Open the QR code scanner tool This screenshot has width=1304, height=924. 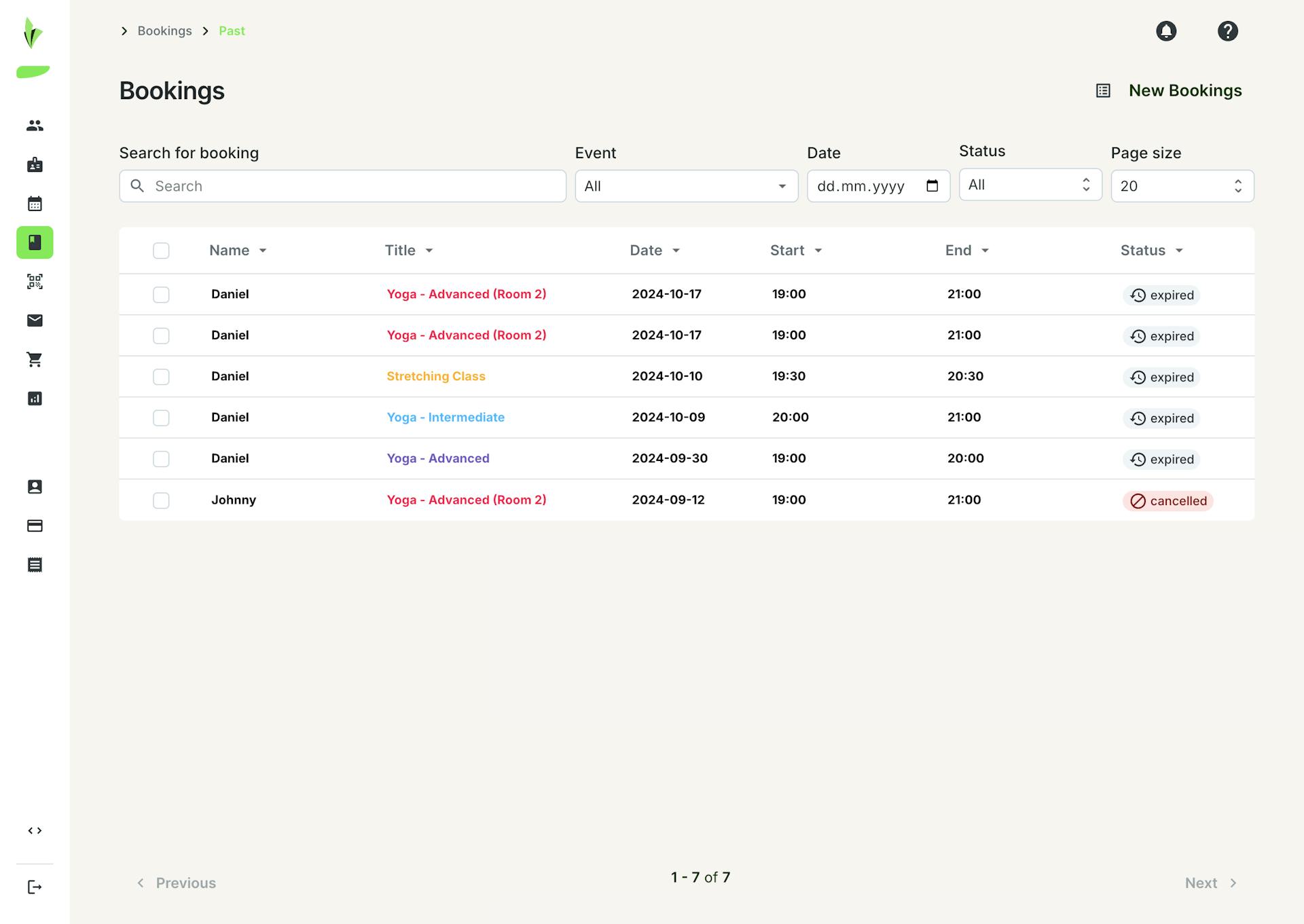pyautogui.click(x=34, y=281)
